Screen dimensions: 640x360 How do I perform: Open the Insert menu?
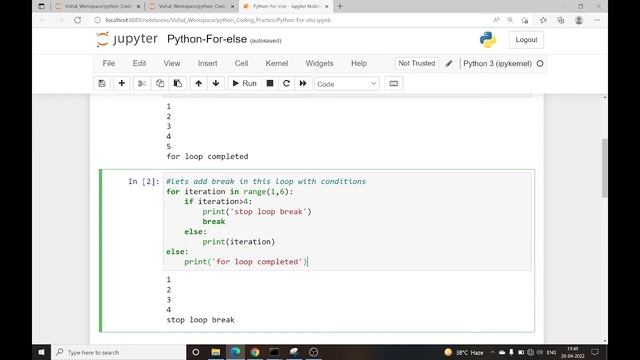[x=207, y=63]
